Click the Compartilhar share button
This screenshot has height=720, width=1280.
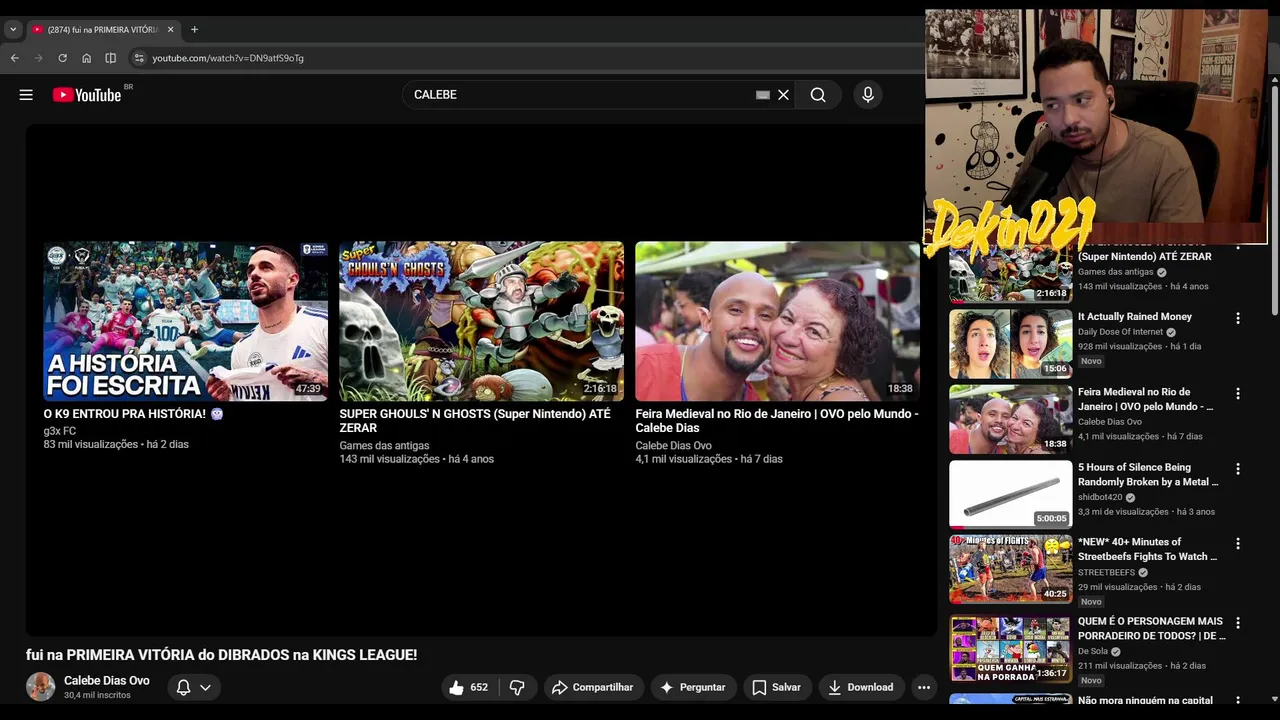tap(593, 687)
